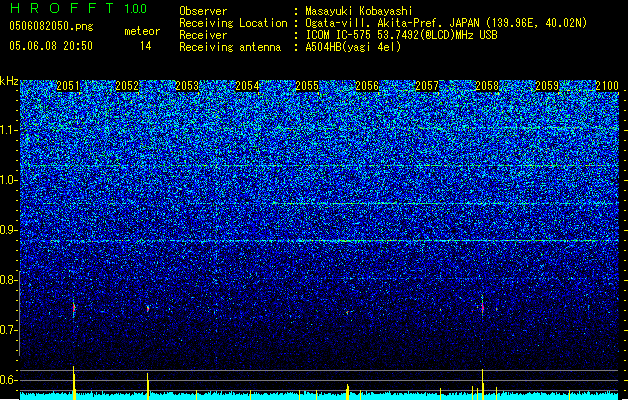
Task: Click the 0.7 frequency axis label
Action: pos(8,330)
